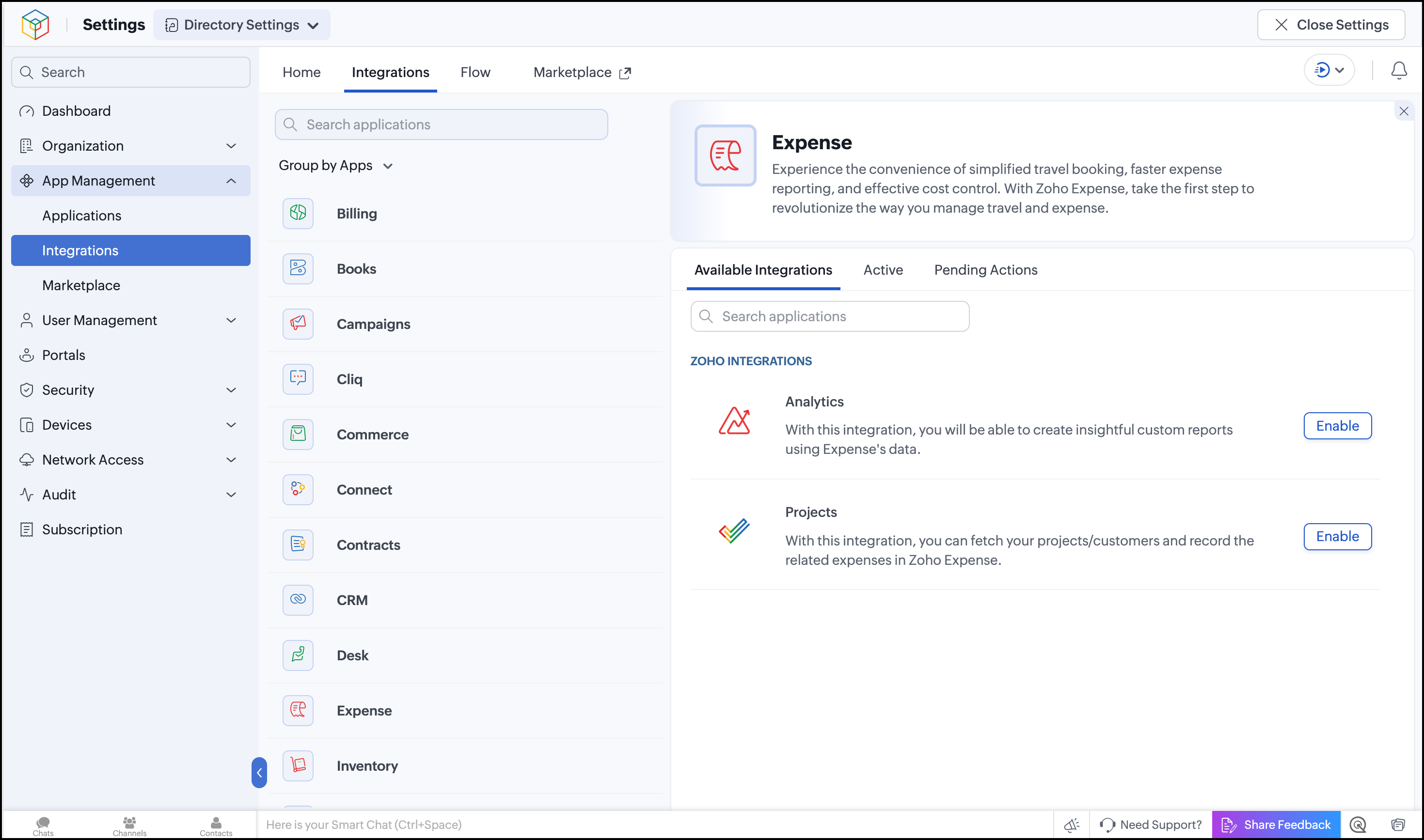Click the @ mentions icon in bottom bar

[1358, 824]
